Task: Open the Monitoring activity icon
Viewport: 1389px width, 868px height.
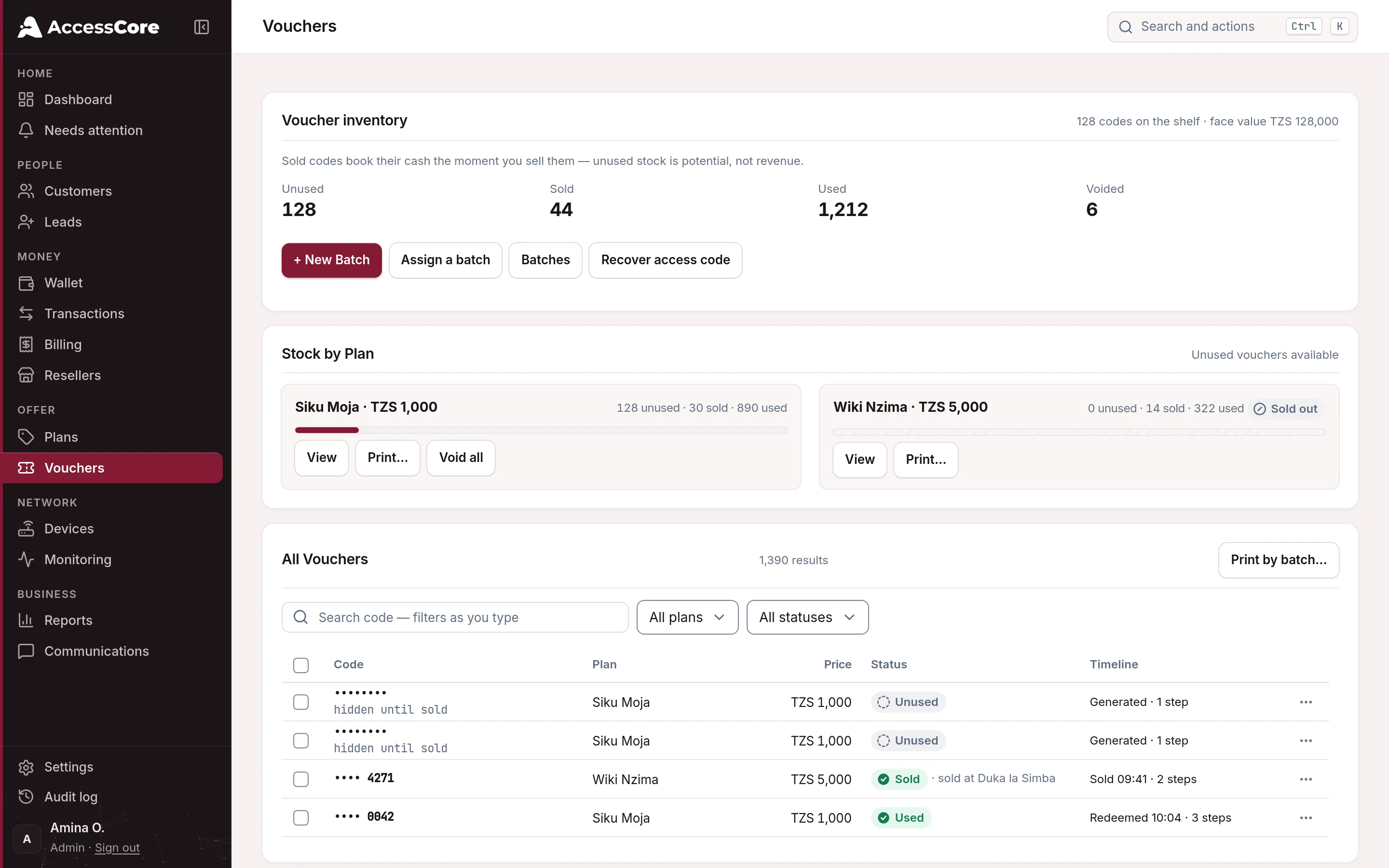Action: (26, 560)
